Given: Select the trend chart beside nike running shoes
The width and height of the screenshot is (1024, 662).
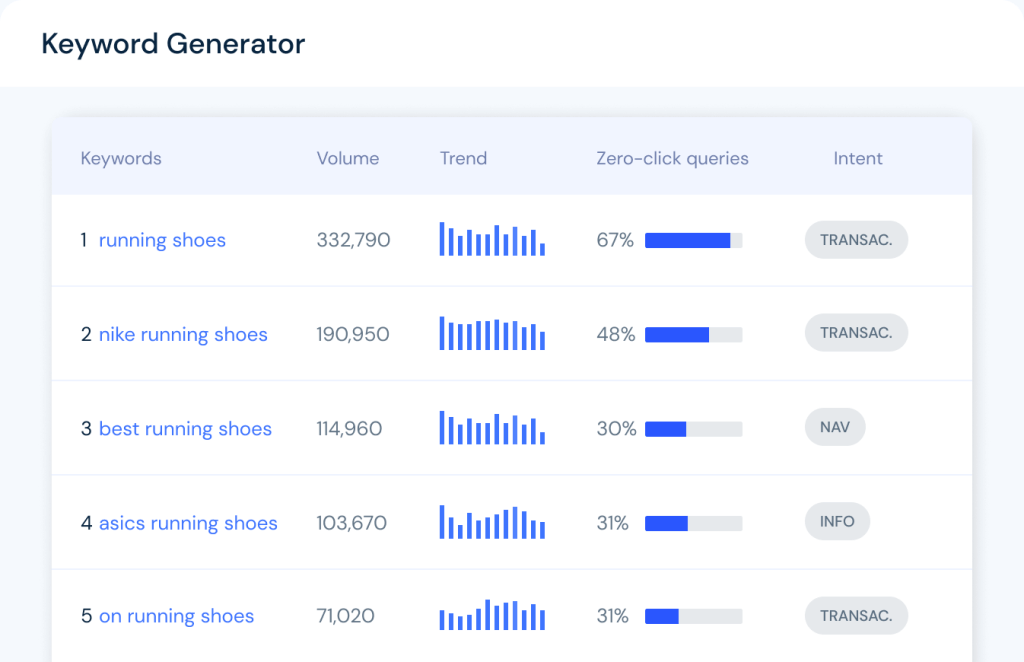Looking at the screenshot, I should click(x=492, y=334).
